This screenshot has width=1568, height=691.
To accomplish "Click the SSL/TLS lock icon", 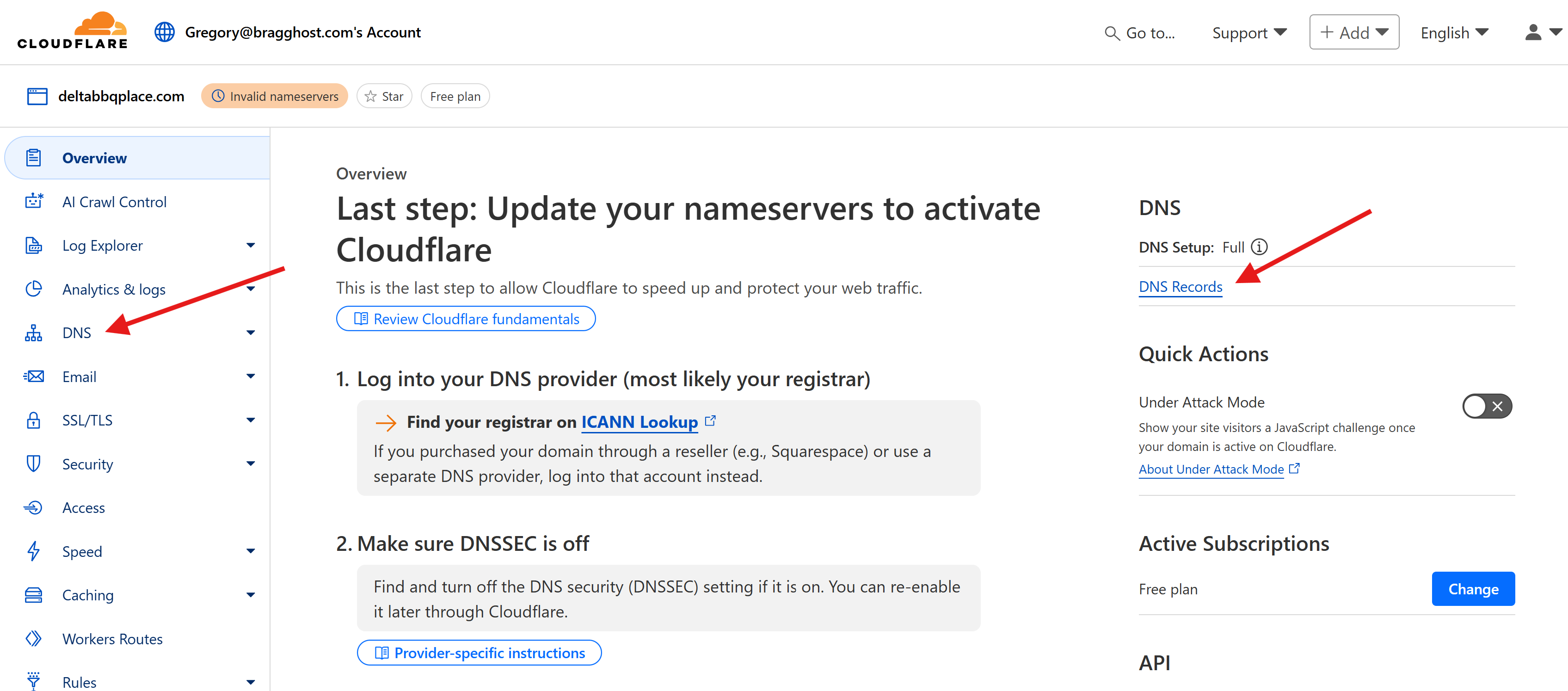I will (33, 420).
